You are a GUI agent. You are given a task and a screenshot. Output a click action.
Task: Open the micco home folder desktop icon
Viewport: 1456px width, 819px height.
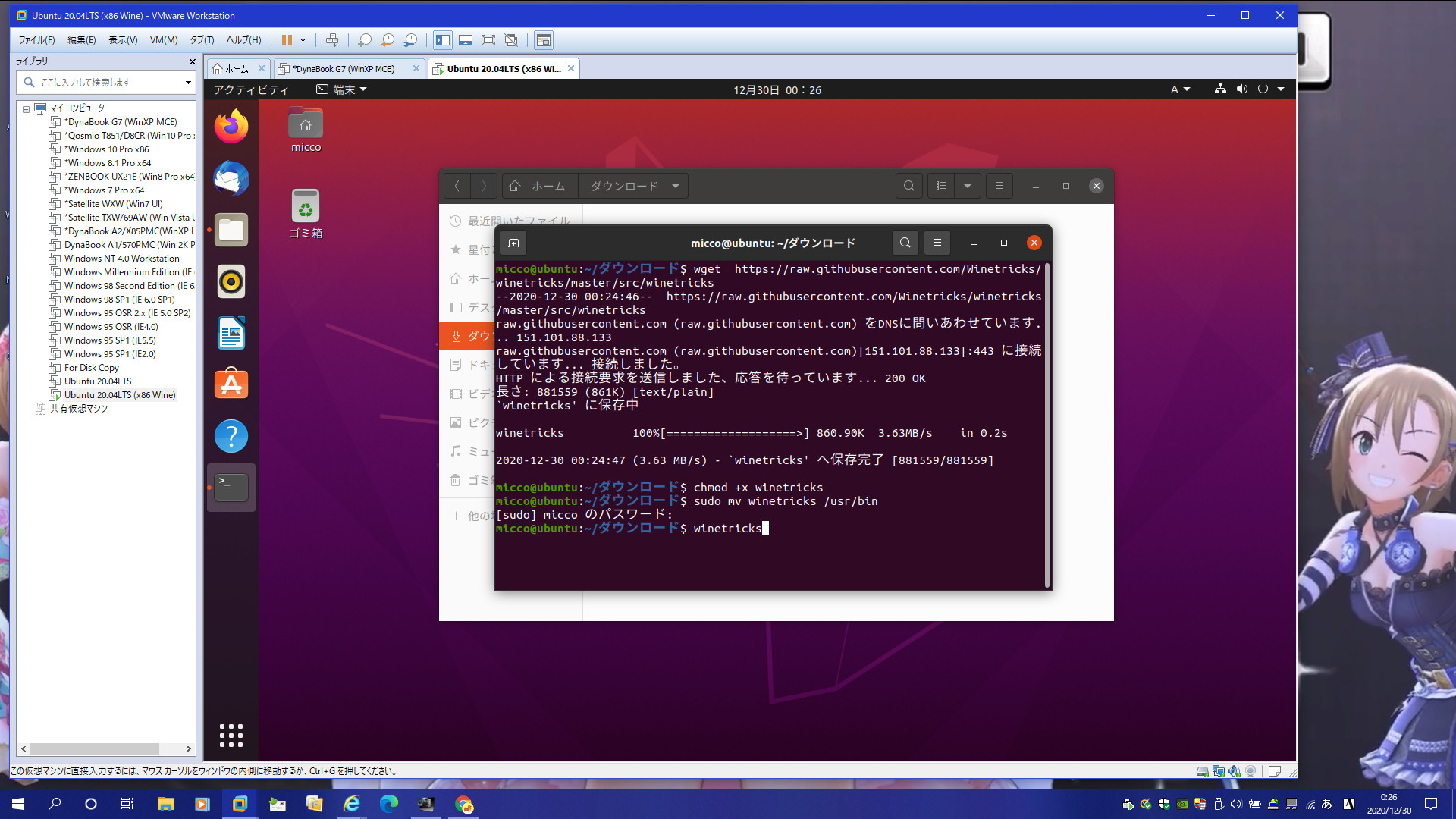click(x=306, y=130)
